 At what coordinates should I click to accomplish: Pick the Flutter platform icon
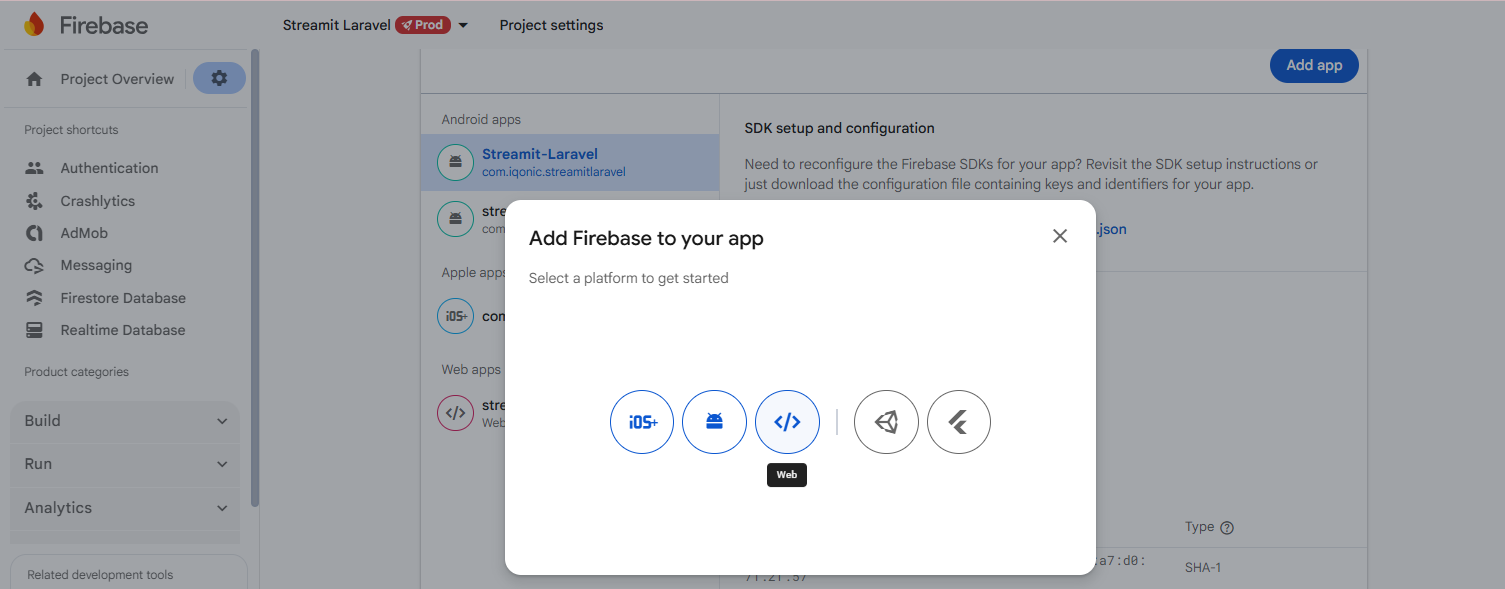tap(958, 422)
